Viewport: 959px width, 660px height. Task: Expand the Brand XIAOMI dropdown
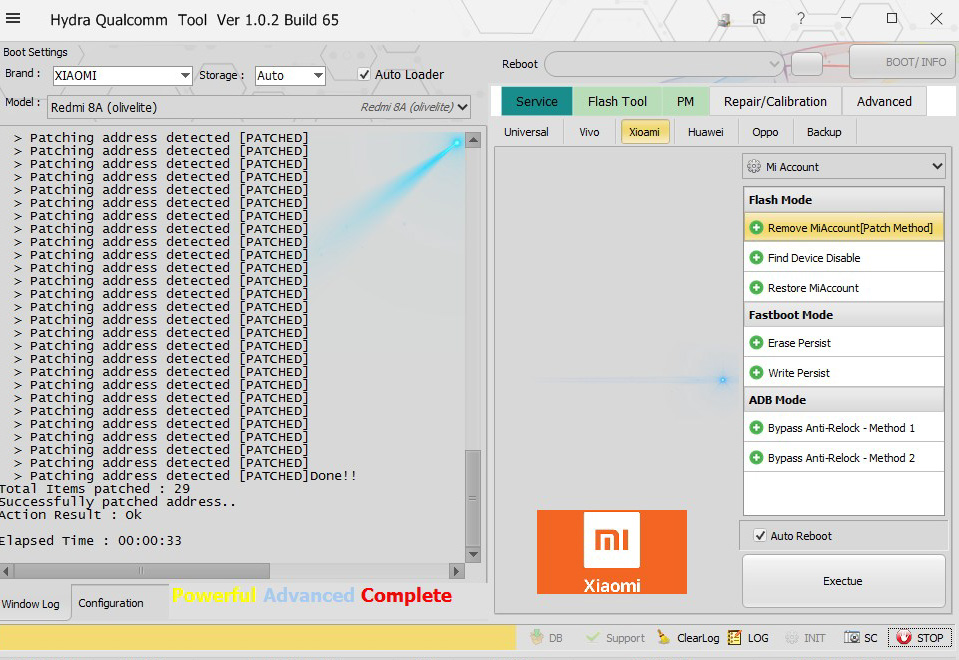coord(185,76)
